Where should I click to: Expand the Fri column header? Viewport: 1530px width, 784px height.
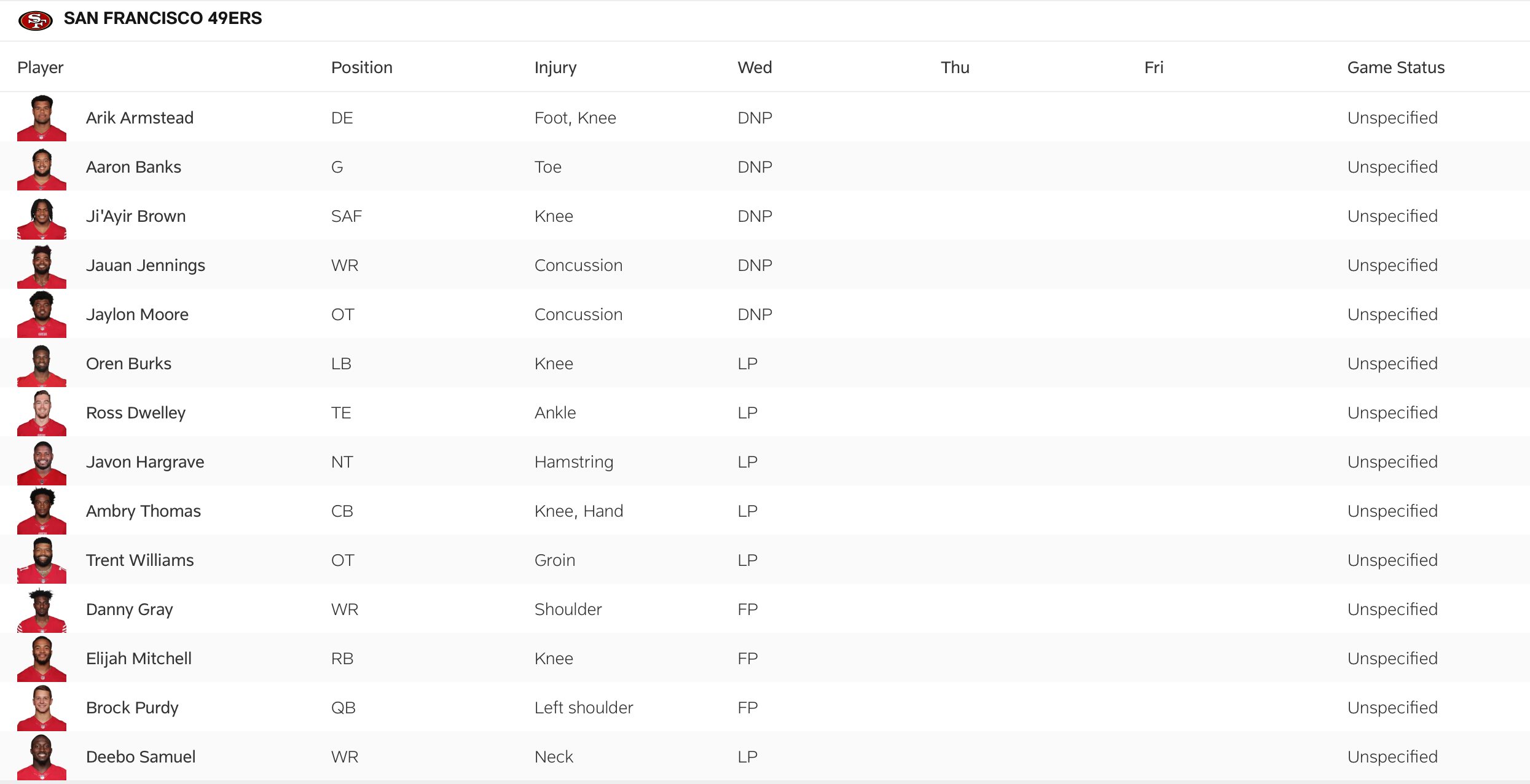tap(1153, 67)
